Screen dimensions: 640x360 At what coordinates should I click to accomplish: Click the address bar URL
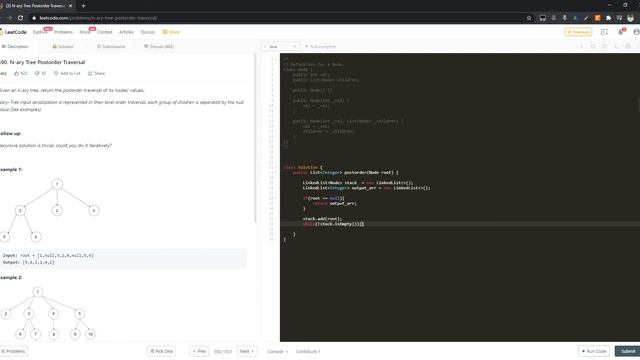(x=98, y=18)
